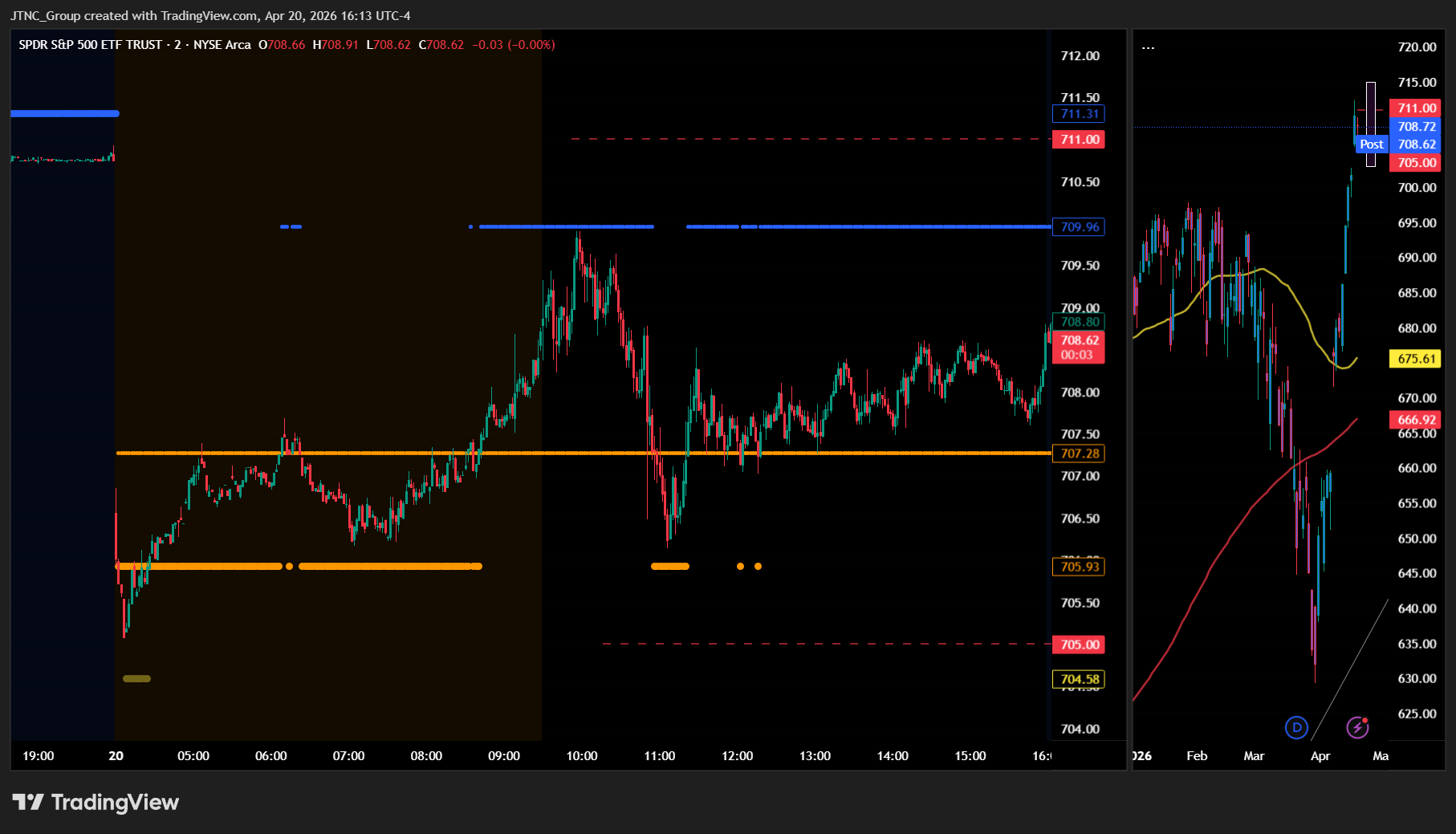This screenshot has height=834, width=1456.
Task: Click the blue 708.72 price label
Action: tap(1417, 127)
